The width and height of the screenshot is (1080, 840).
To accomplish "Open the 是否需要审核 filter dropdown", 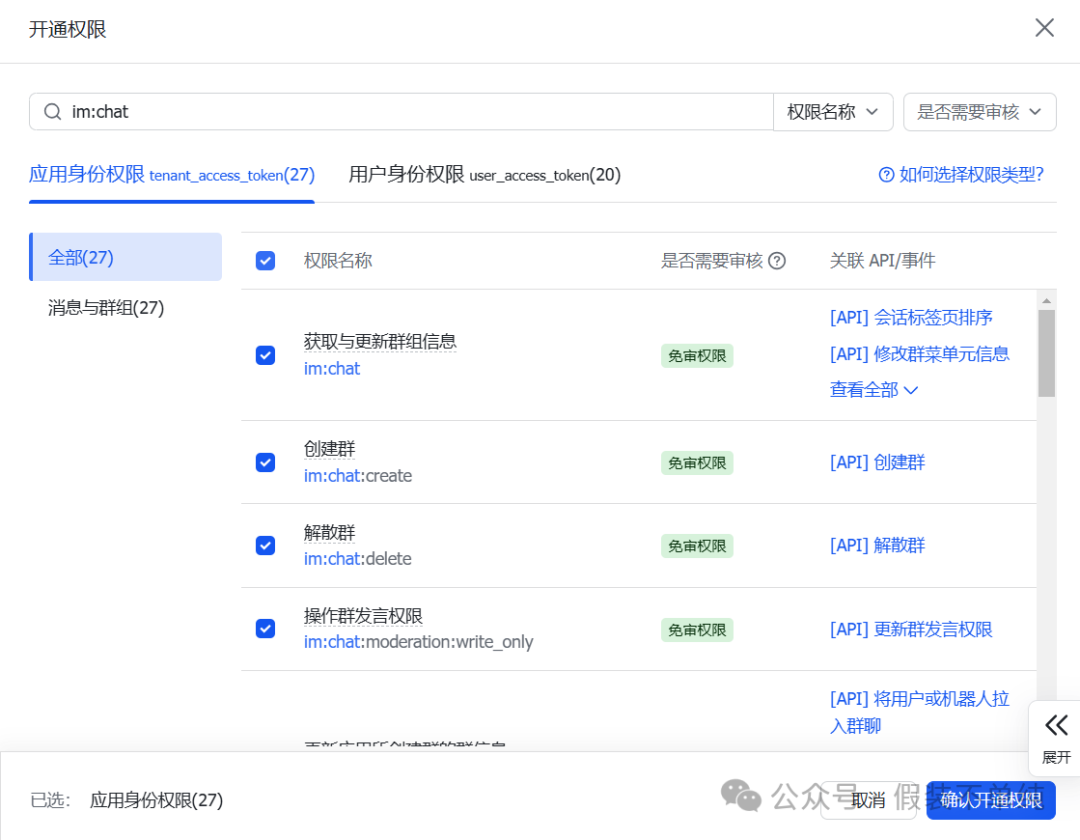I will pos(979,112).
